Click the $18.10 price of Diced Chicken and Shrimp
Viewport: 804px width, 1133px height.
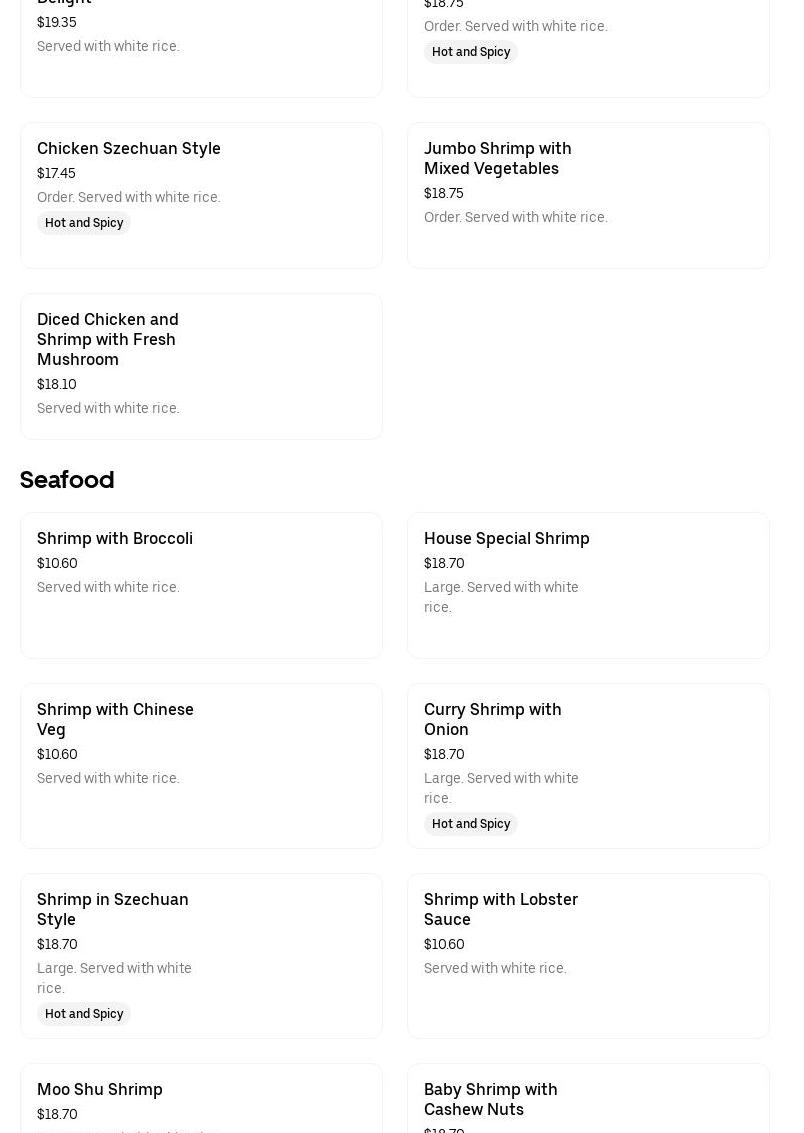tap(57, 384)
